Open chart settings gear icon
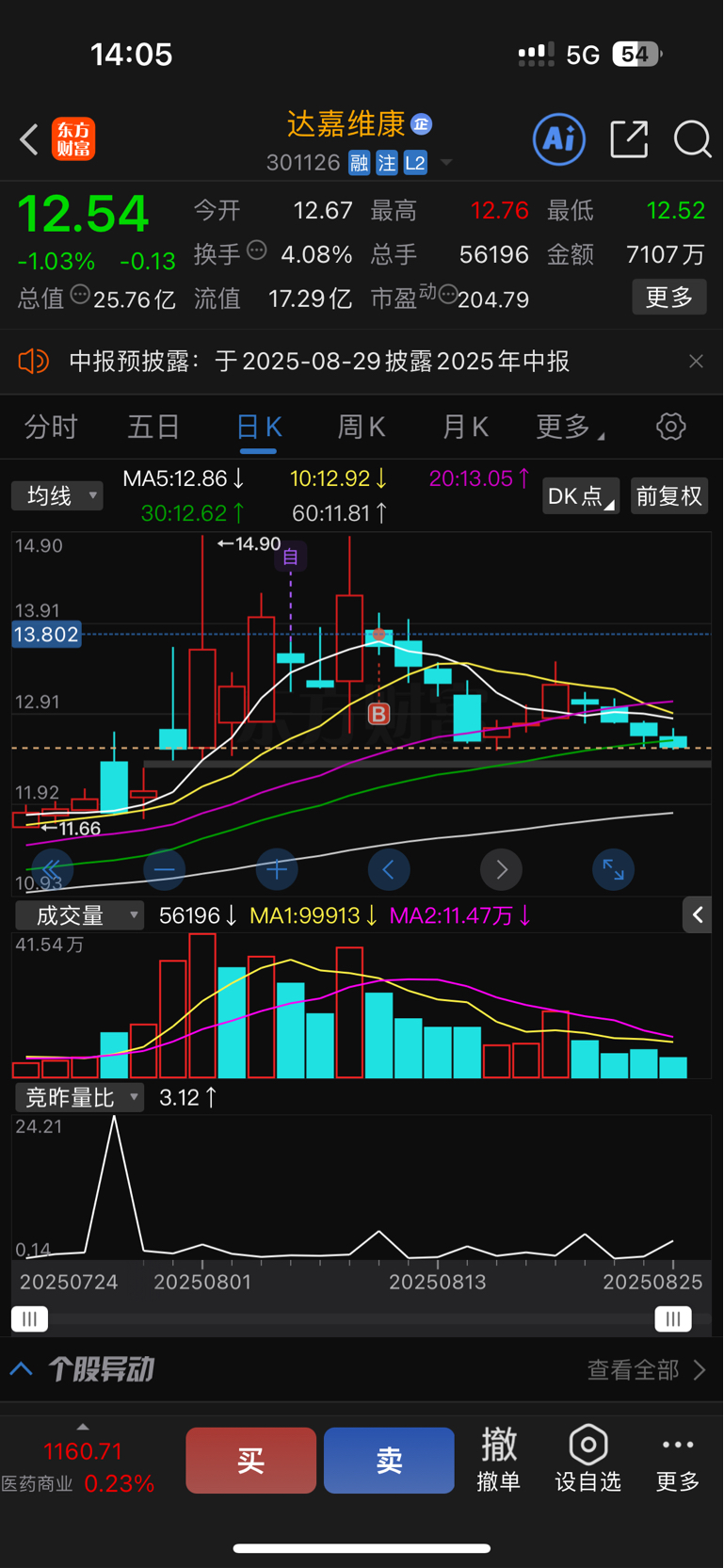The width and height of the screenshot is (724, 1568). (x=671, y=427)
